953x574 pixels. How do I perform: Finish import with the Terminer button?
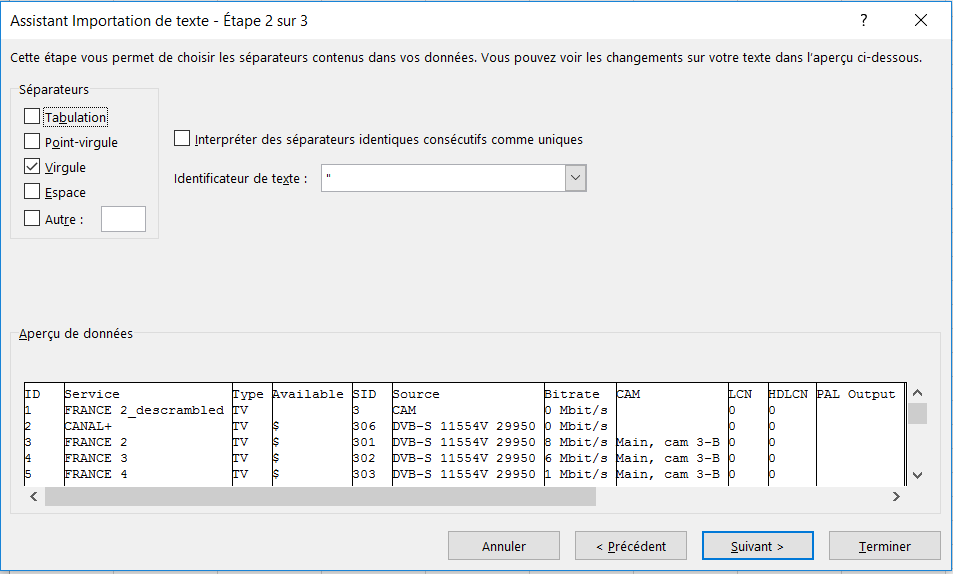click(884, 546)
